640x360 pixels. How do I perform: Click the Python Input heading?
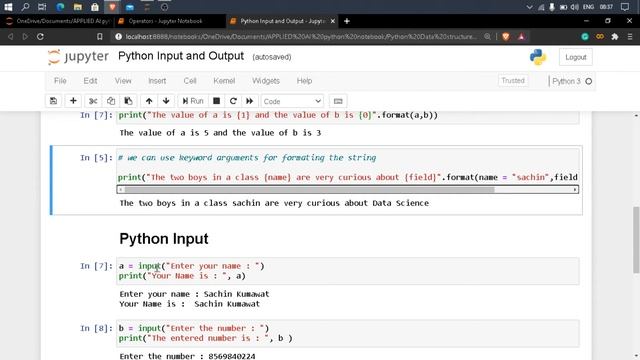[164, 239]
